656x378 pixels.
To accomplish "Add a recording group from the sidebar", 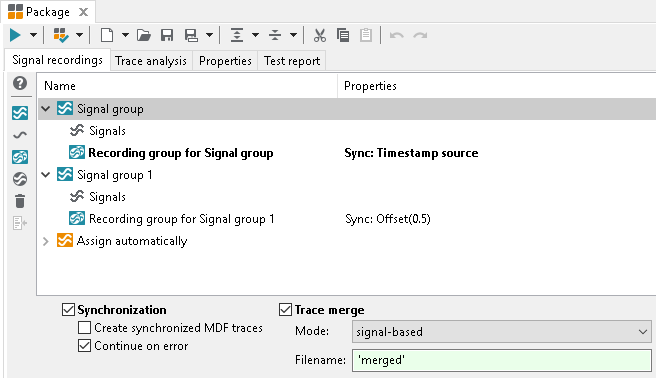I will [20, 157].
